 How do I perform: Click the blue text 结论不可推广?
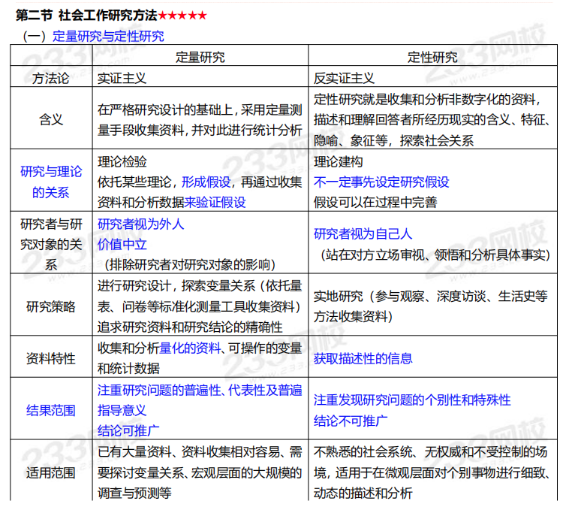(350, 421)
